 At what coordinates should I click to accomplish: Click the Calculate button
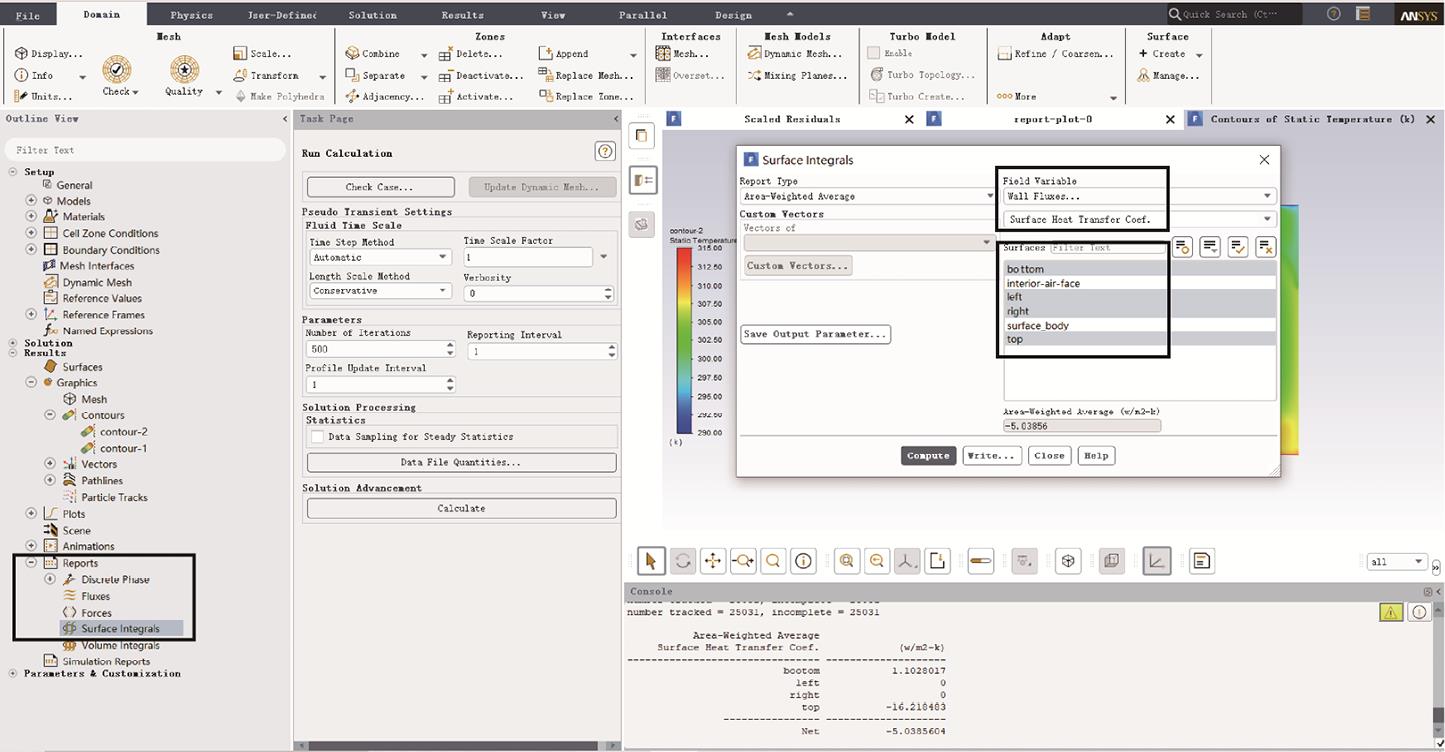tap(461, 508)
